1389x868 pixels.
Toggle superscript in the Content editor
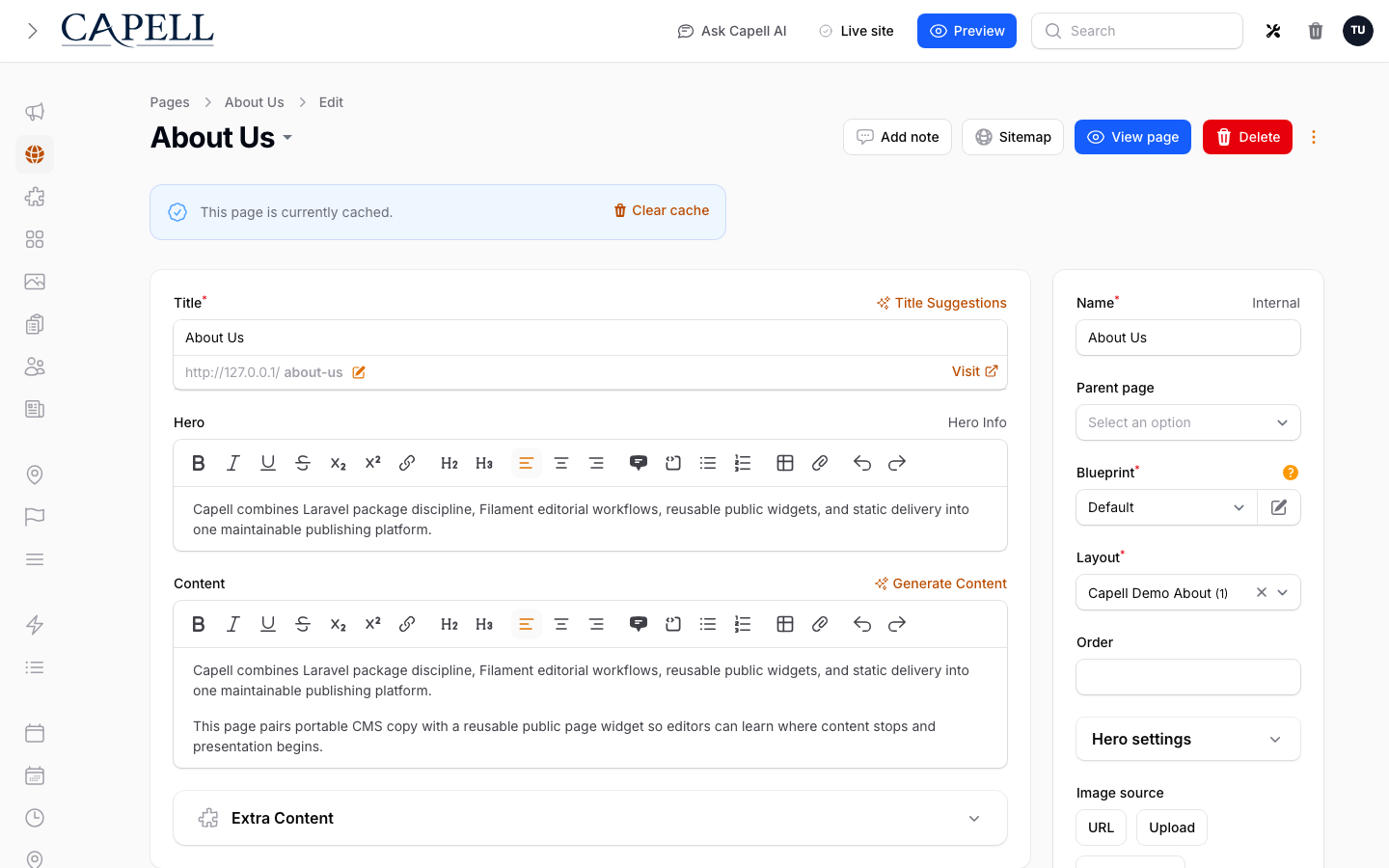(372, 624)
